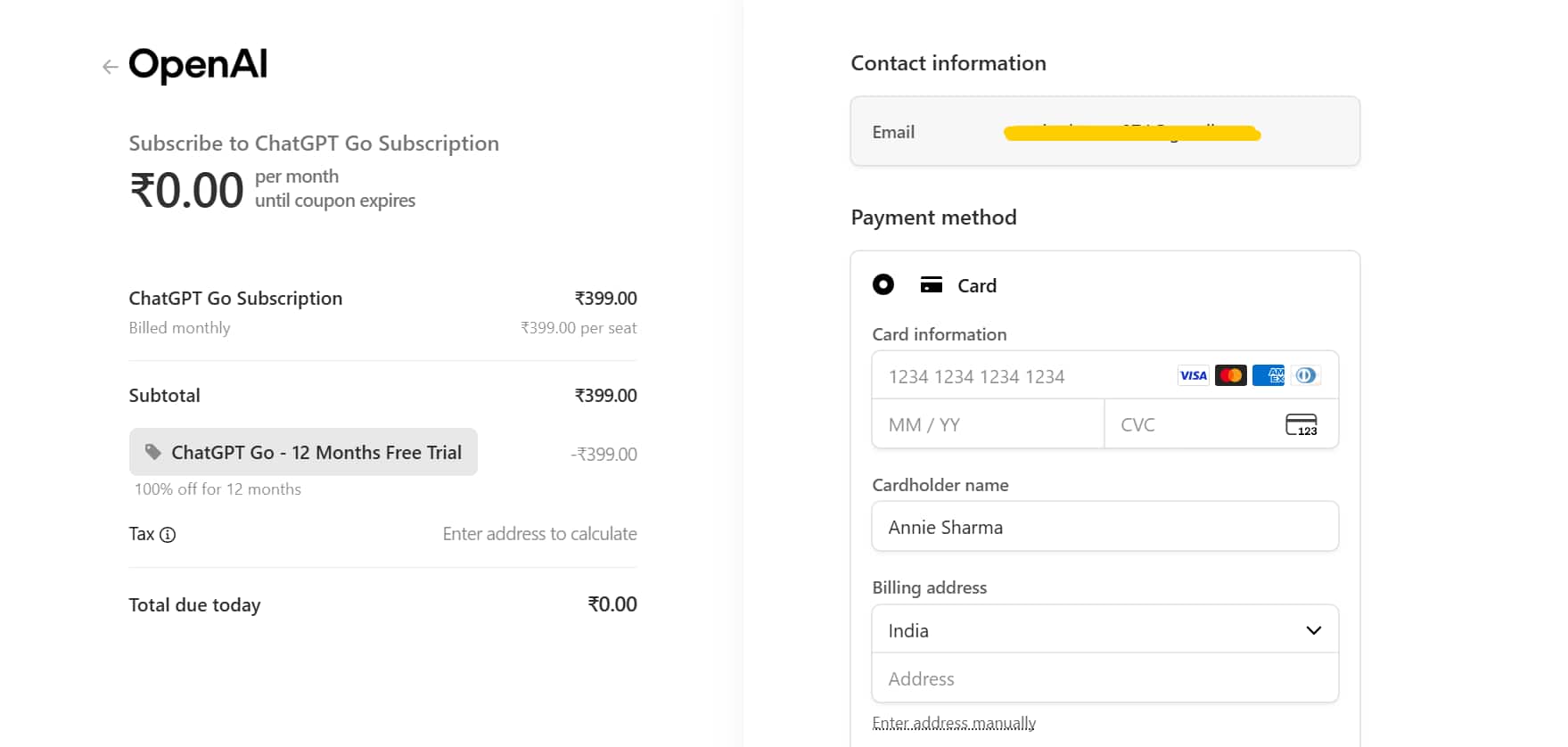The image size is (1568, 747).
Task: Click the 'Contact information' heading
Action: click(948, 63)
